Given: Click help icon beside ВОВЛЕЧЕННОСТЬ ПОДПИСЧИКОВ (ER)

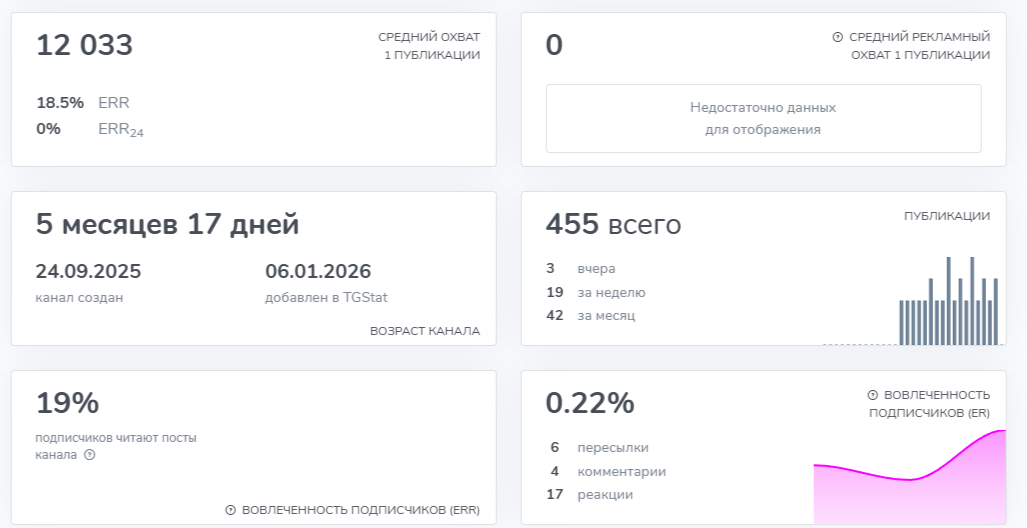Looking at the screenshot, I should pos(872,395).
